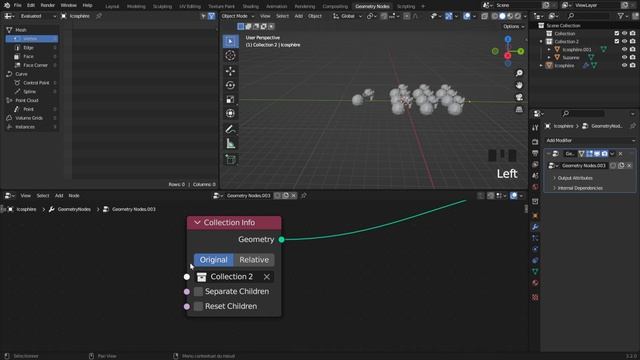Switch to the Scripting workspace tab
The width and height of the screenshot is (640, 360).
click(406, 6)
